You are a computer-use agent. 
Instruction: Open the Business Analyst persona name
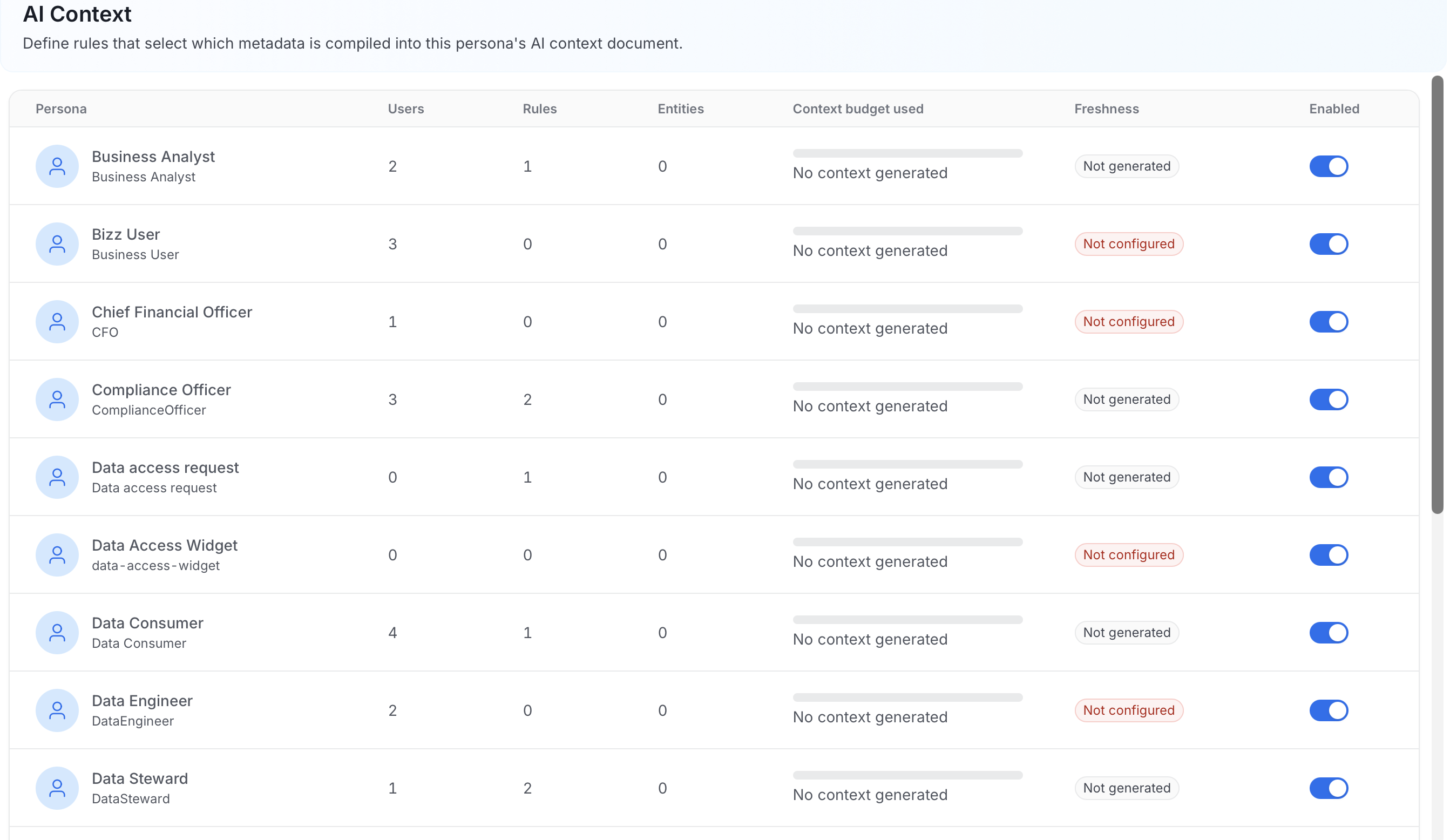click(x=153, y=157)
